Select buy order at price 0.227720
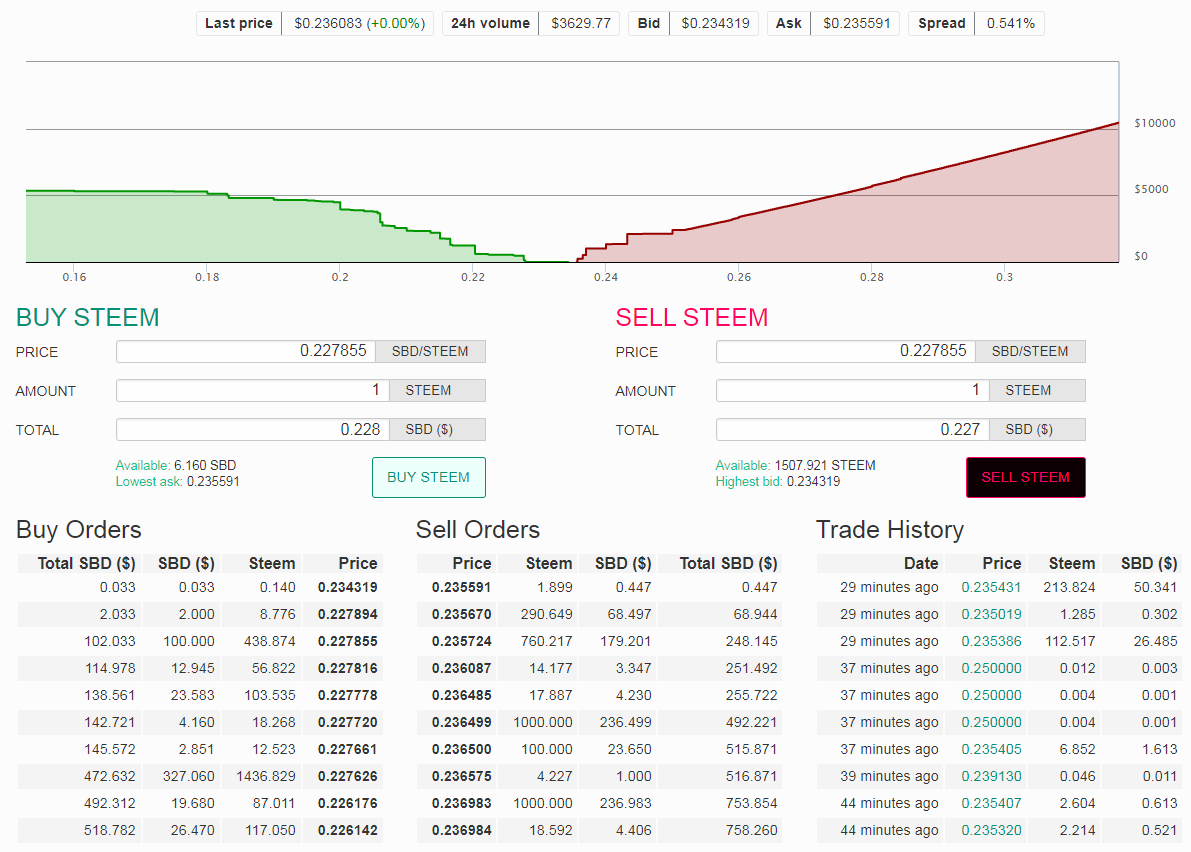The image size is (1191, 852). pos(200,722)
